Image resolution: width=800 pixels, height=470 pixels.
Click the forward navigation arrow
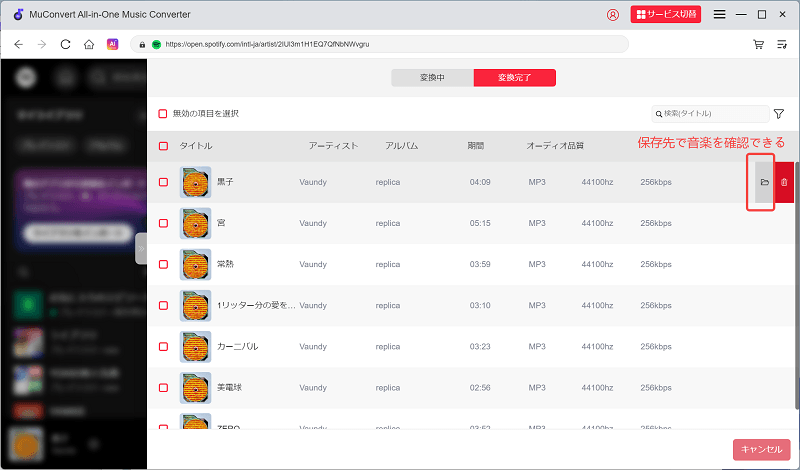[42, 44]
